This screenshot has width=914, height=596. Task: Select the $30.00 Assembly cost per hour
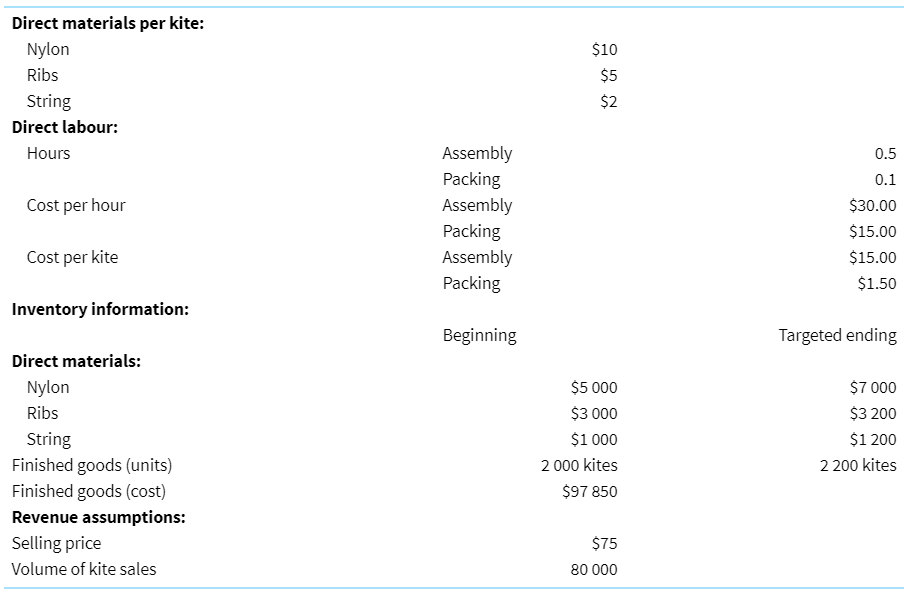point(873,205)
